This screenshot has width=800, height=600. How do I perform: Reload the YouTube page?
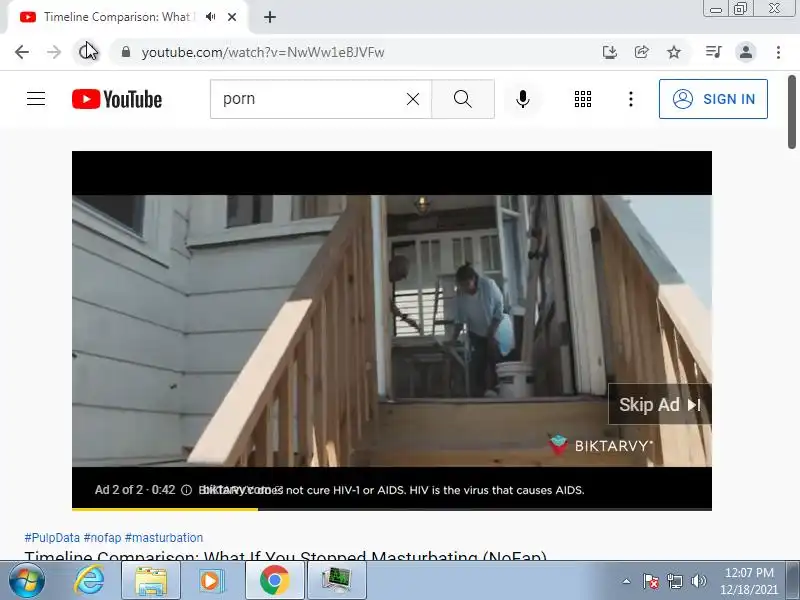pos(85,52)
